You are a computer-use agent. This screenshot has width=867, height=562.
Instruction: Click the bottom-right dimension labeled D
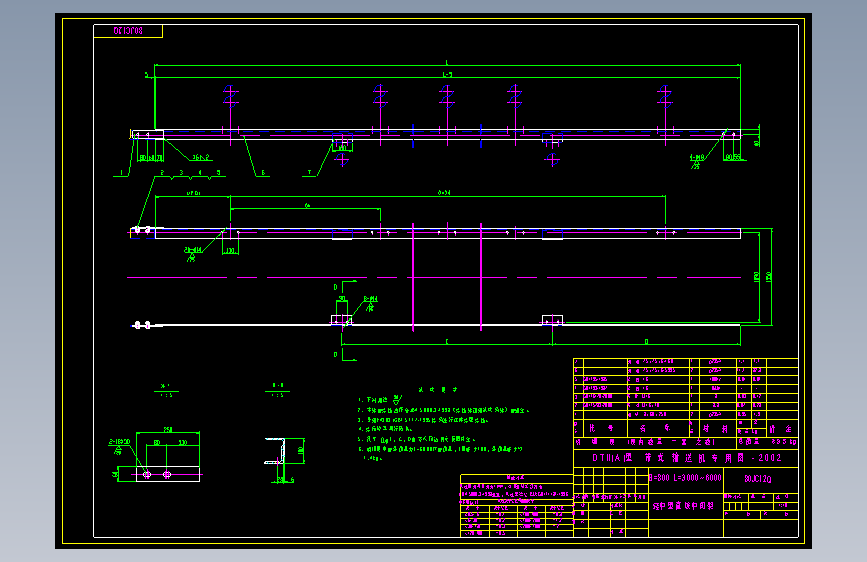click(x=646, y=342)
